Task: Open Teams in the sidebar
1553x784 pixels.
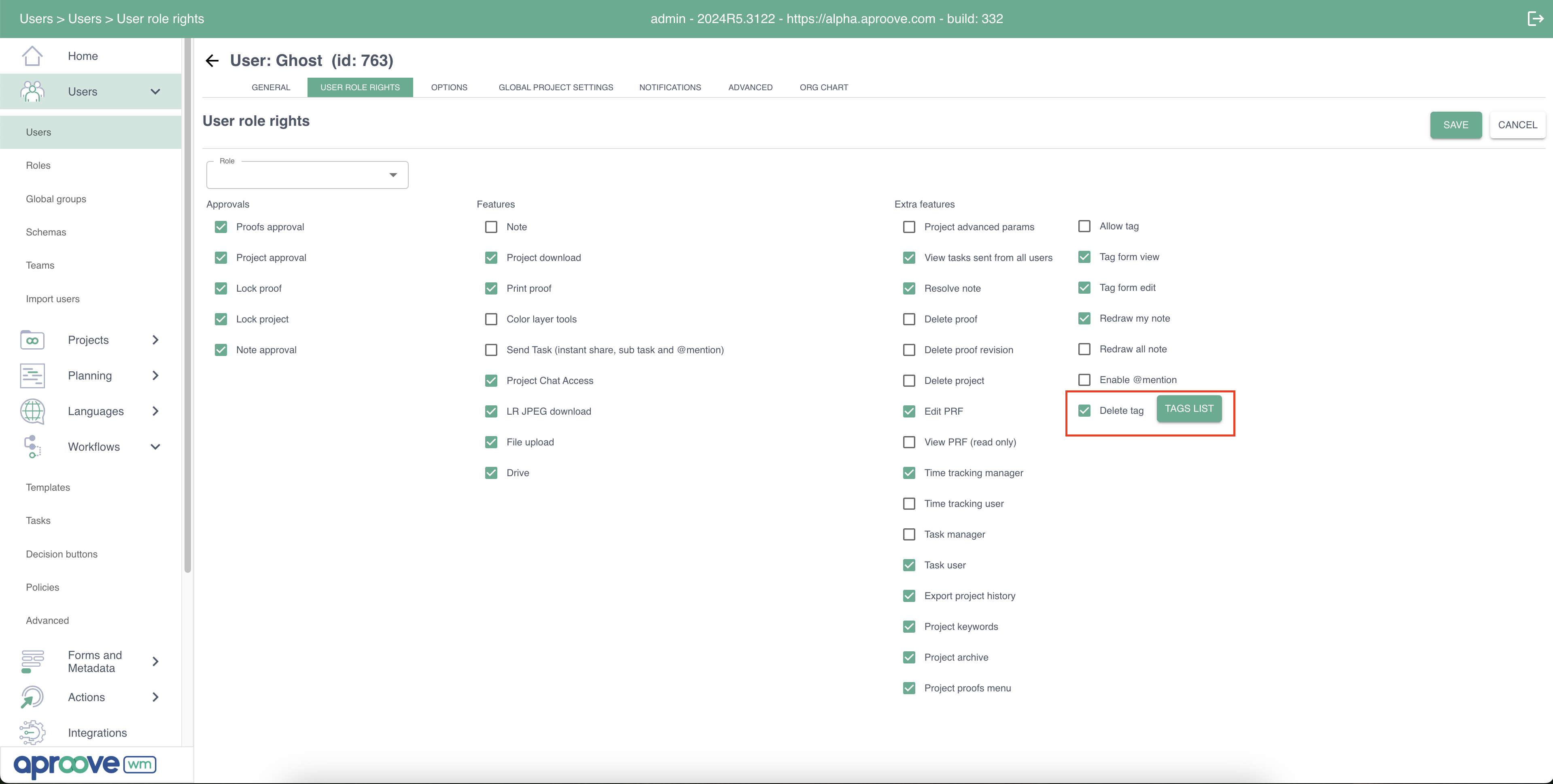Action: (40, 265)
